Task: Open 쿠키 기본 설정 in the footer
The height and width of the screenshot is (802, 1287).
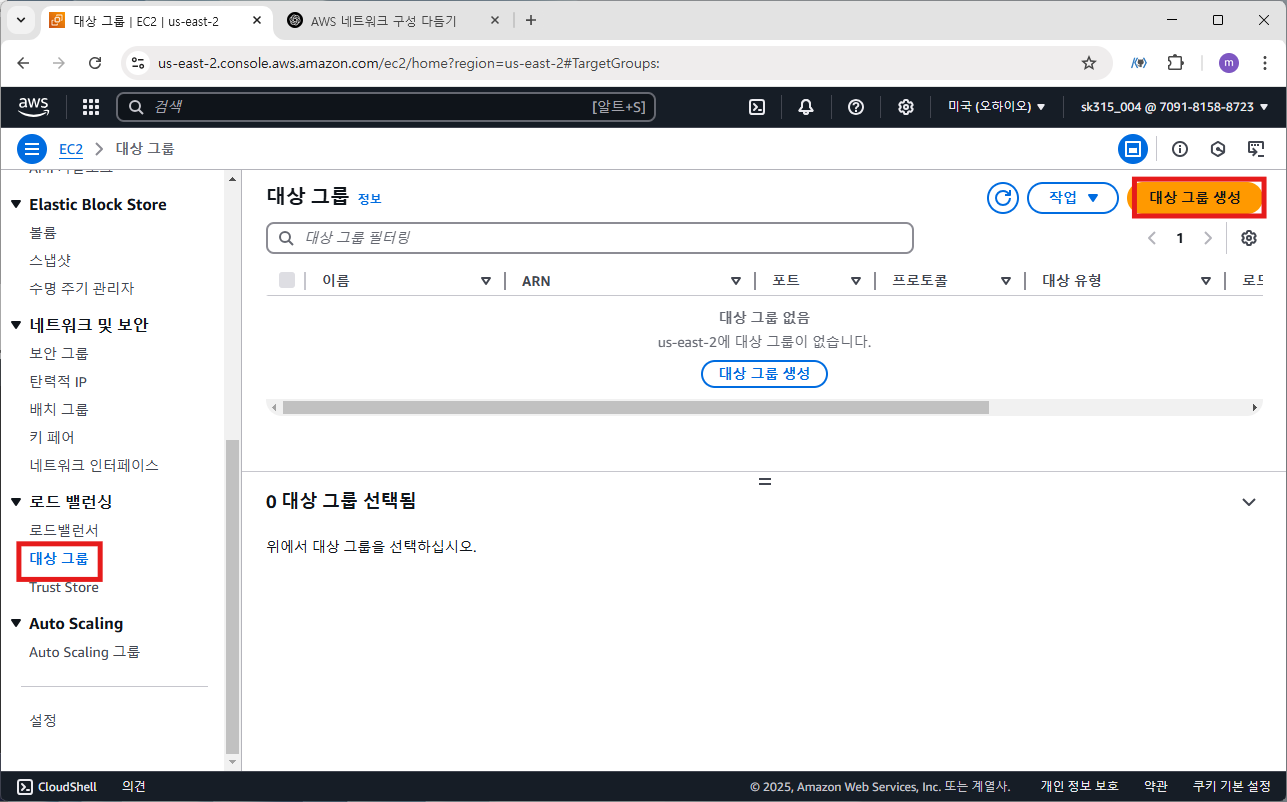Action: 1231,787
